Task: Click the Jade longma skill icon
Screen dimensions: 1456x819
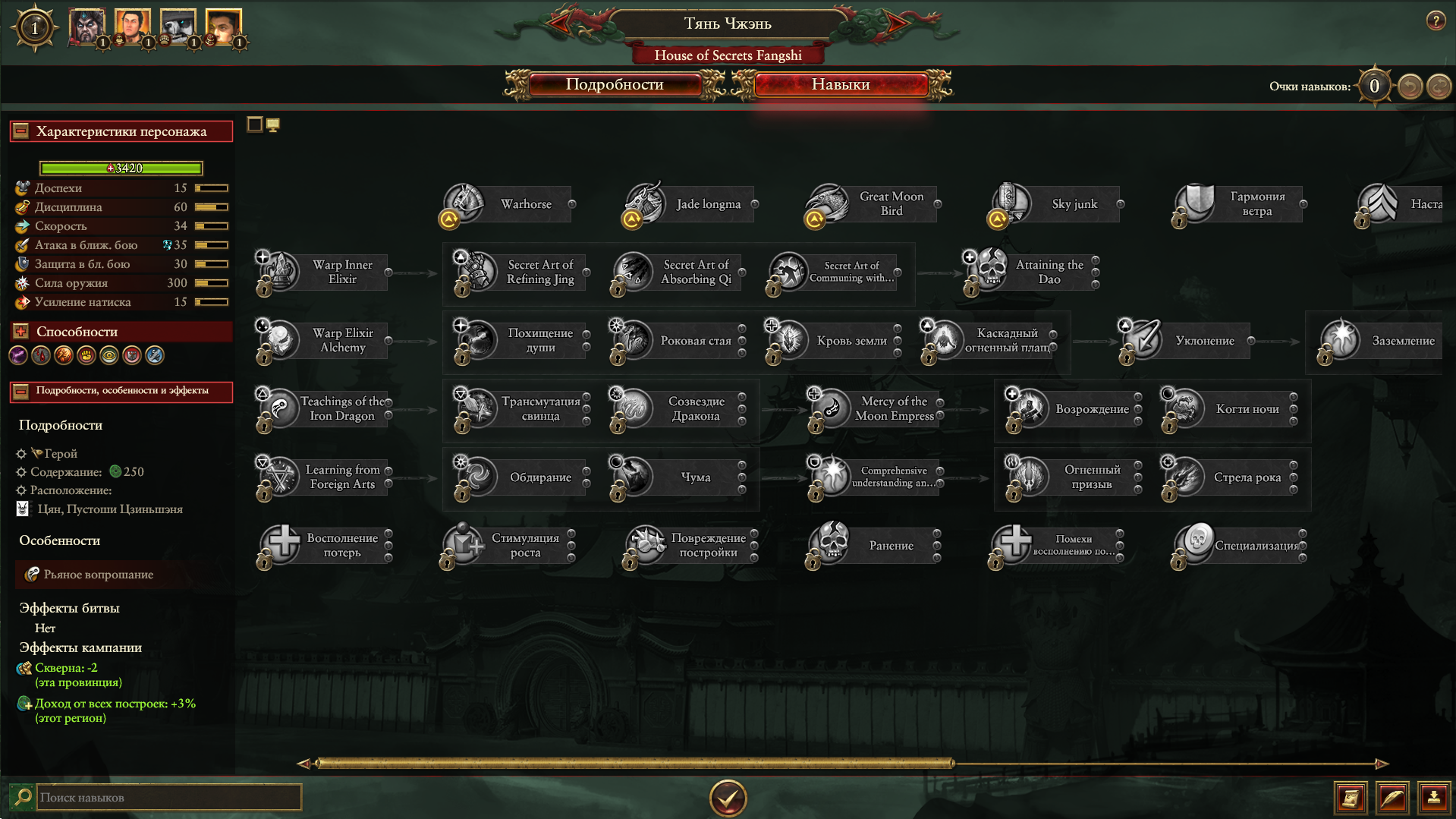Action: coord(646,203)
